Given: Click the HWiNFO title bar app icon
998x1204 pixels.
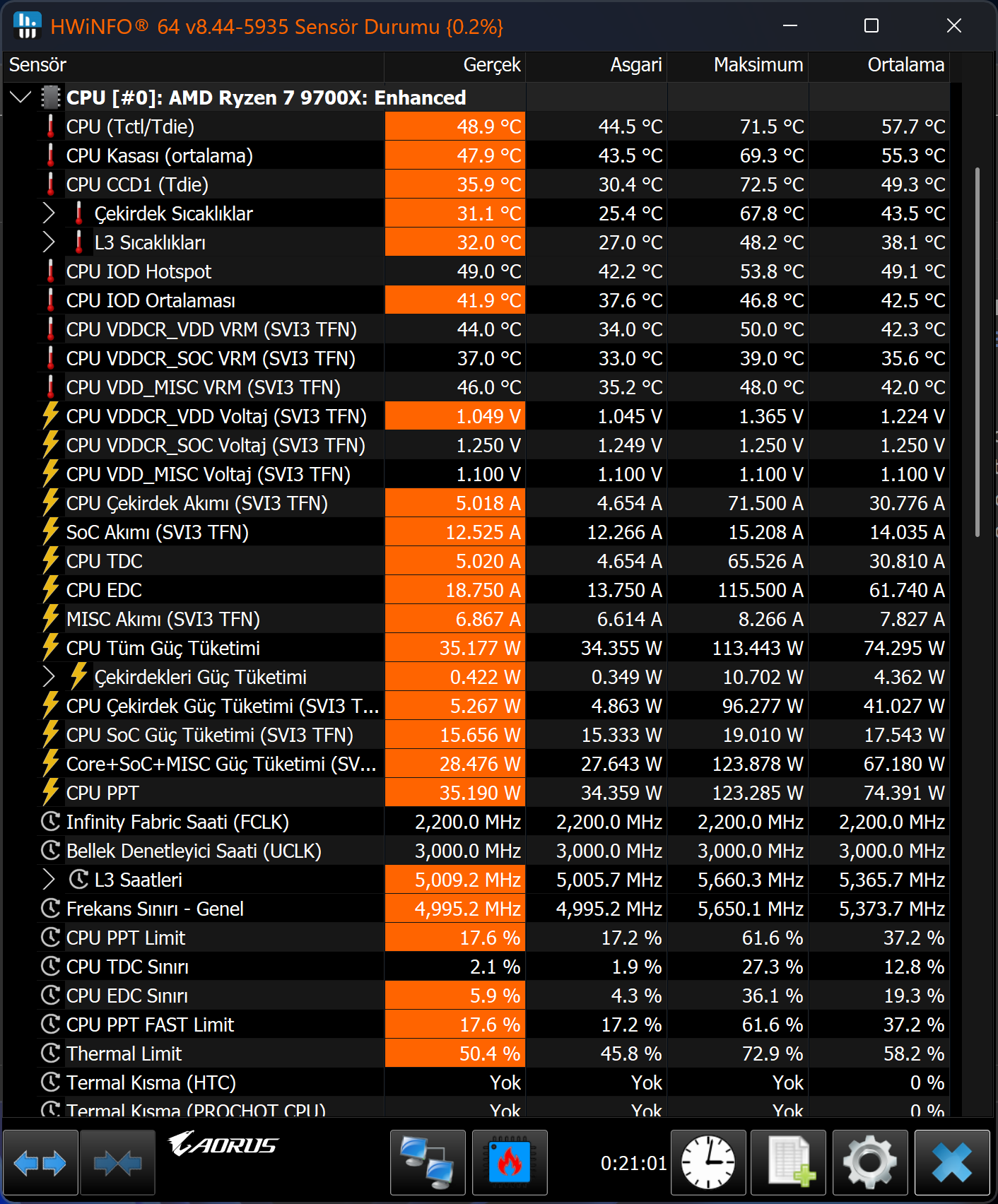Looking at the screenshot, I should [x=28, y=26].
